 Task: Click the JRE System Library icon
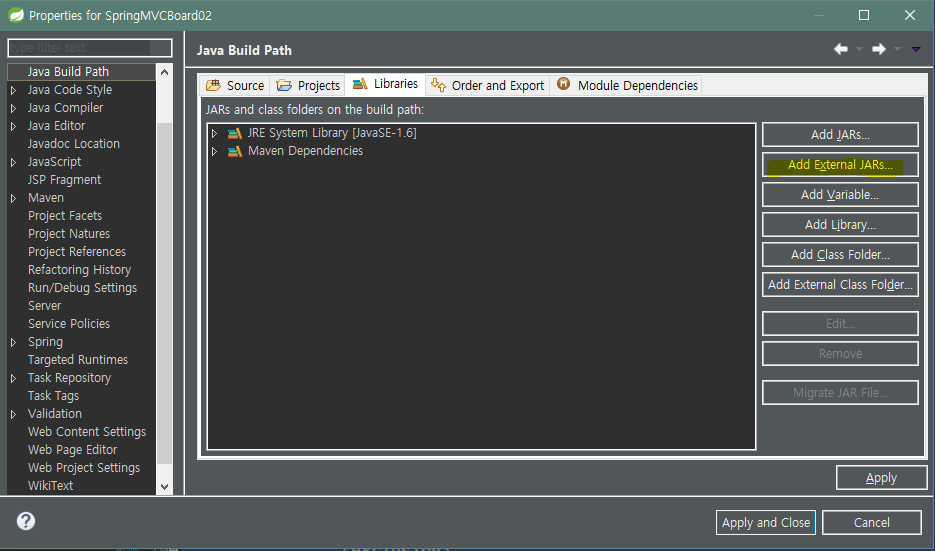pyautogui.click(x=235, y=133)
